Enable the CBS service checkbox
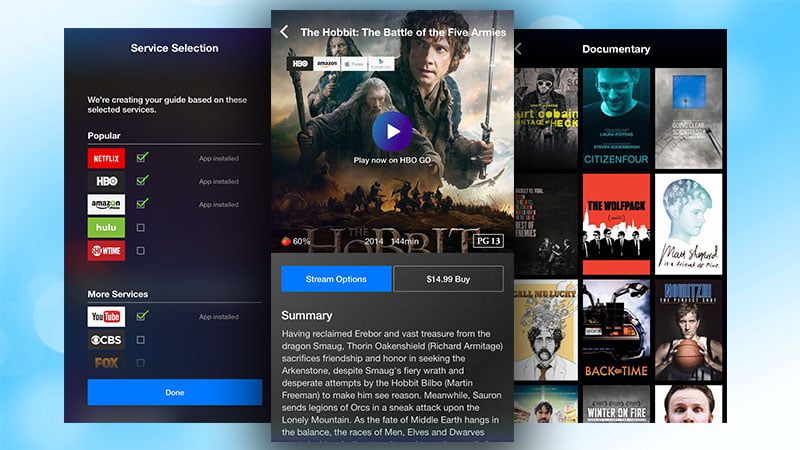 click(140, 340)
